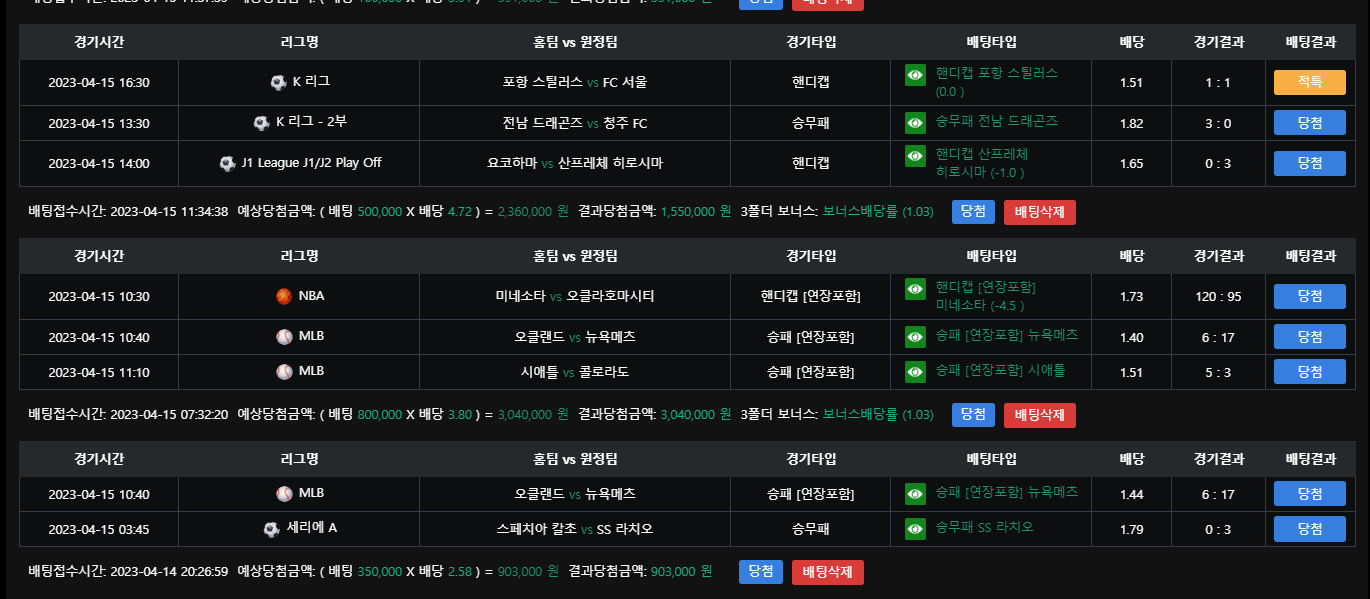Click 당첨 button in 전남 드래곤즈 vs 청주 FC row
Screen dimensions: 1370x599
[x=1309, y=123]
